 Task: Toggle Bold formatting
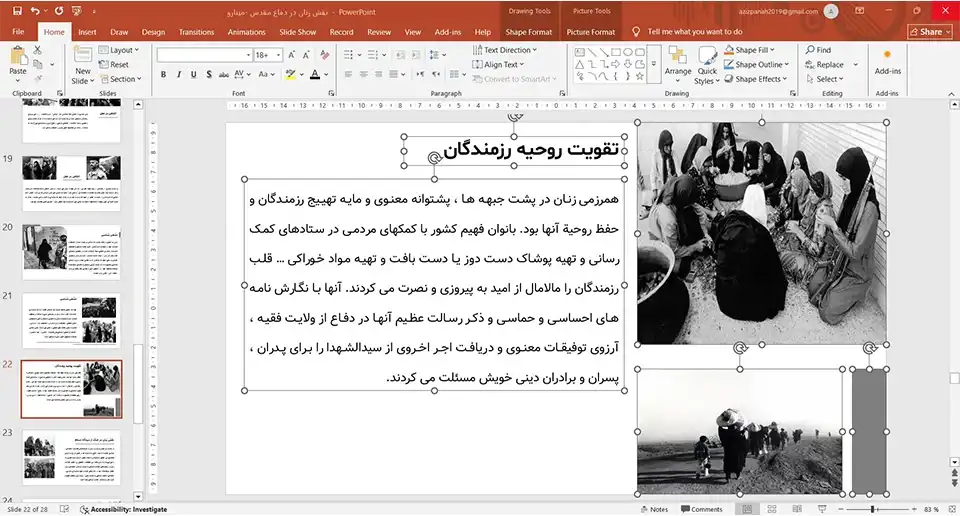coord(163,74)
